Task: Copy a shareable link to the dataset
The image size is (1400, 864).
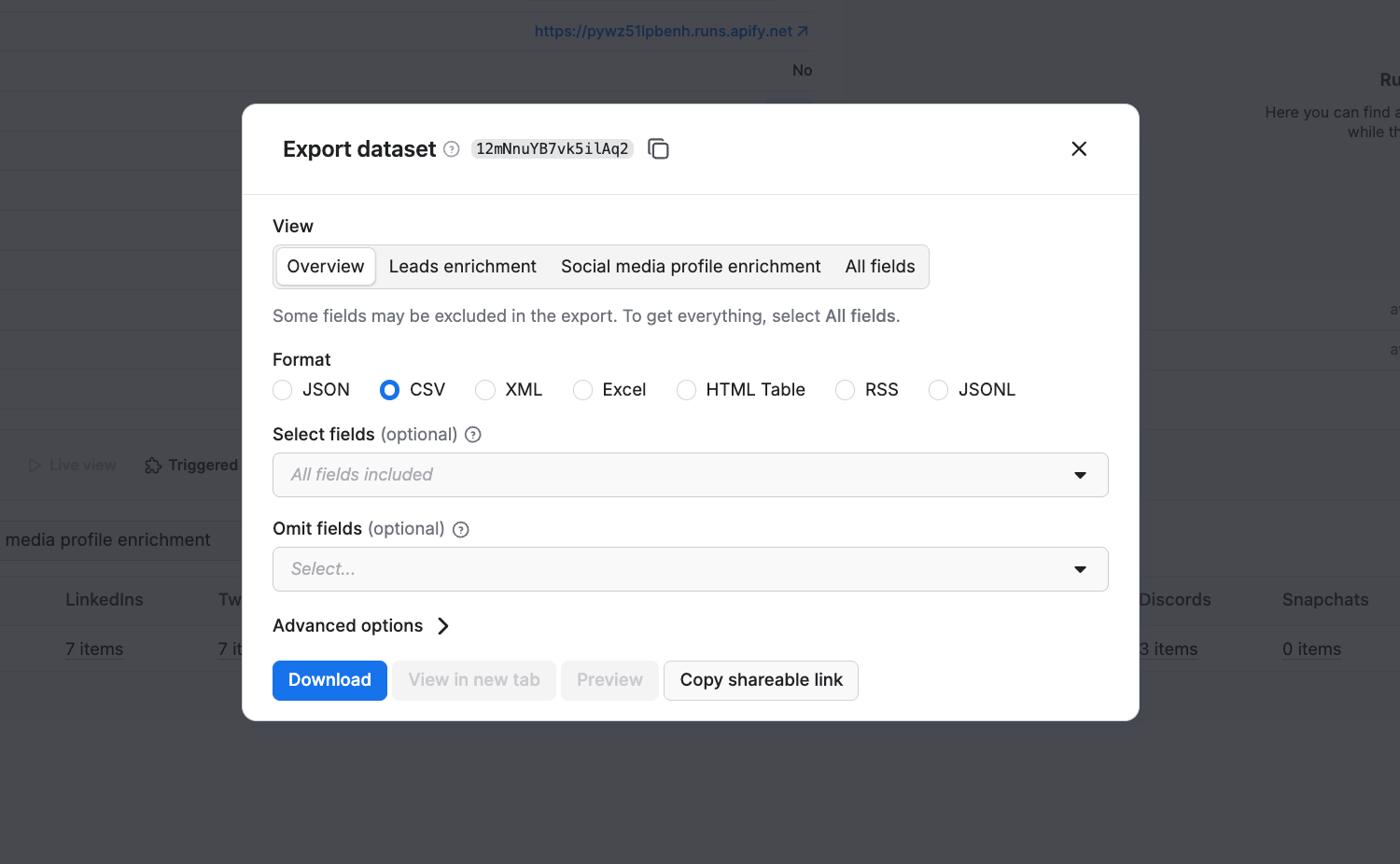Action: point(760,680)
